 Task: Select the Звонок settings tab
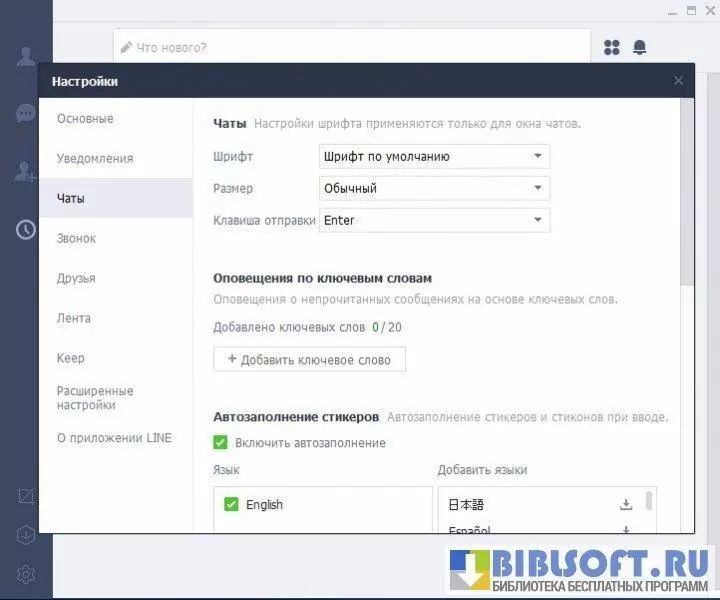pyautogui.click(x=77, y=238)
